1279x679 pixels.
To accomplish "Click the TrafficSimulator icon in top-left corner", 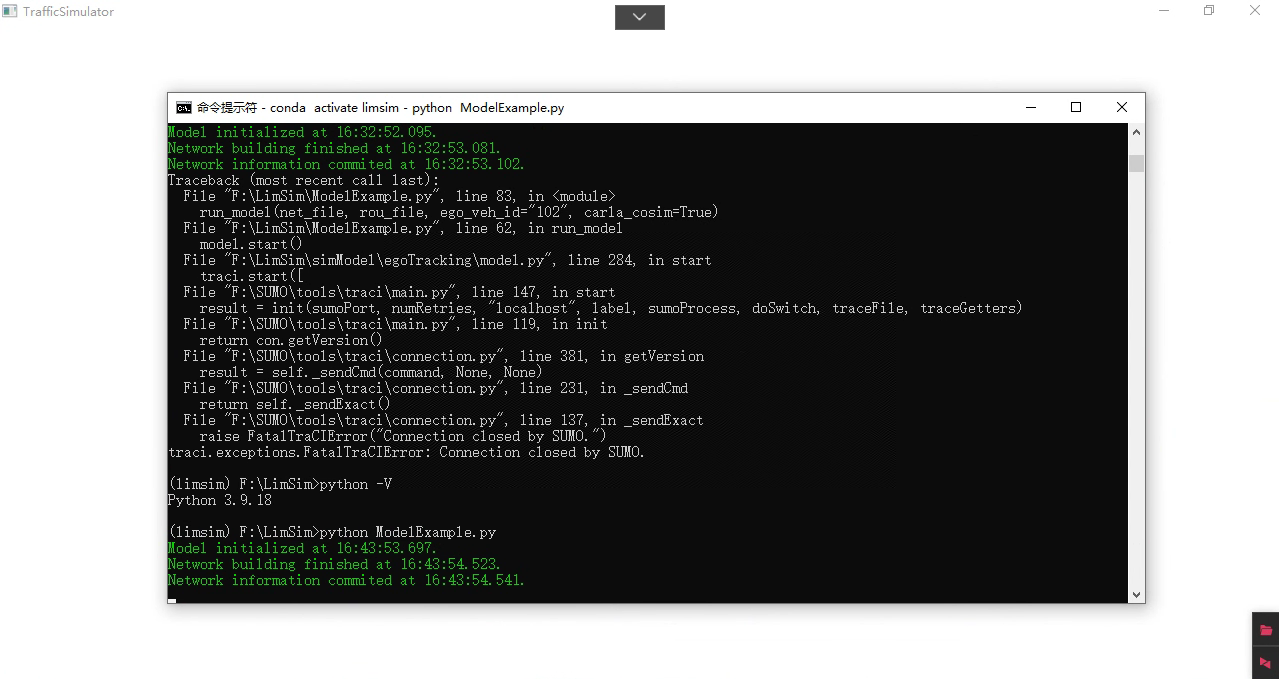I will coord(10,11).
